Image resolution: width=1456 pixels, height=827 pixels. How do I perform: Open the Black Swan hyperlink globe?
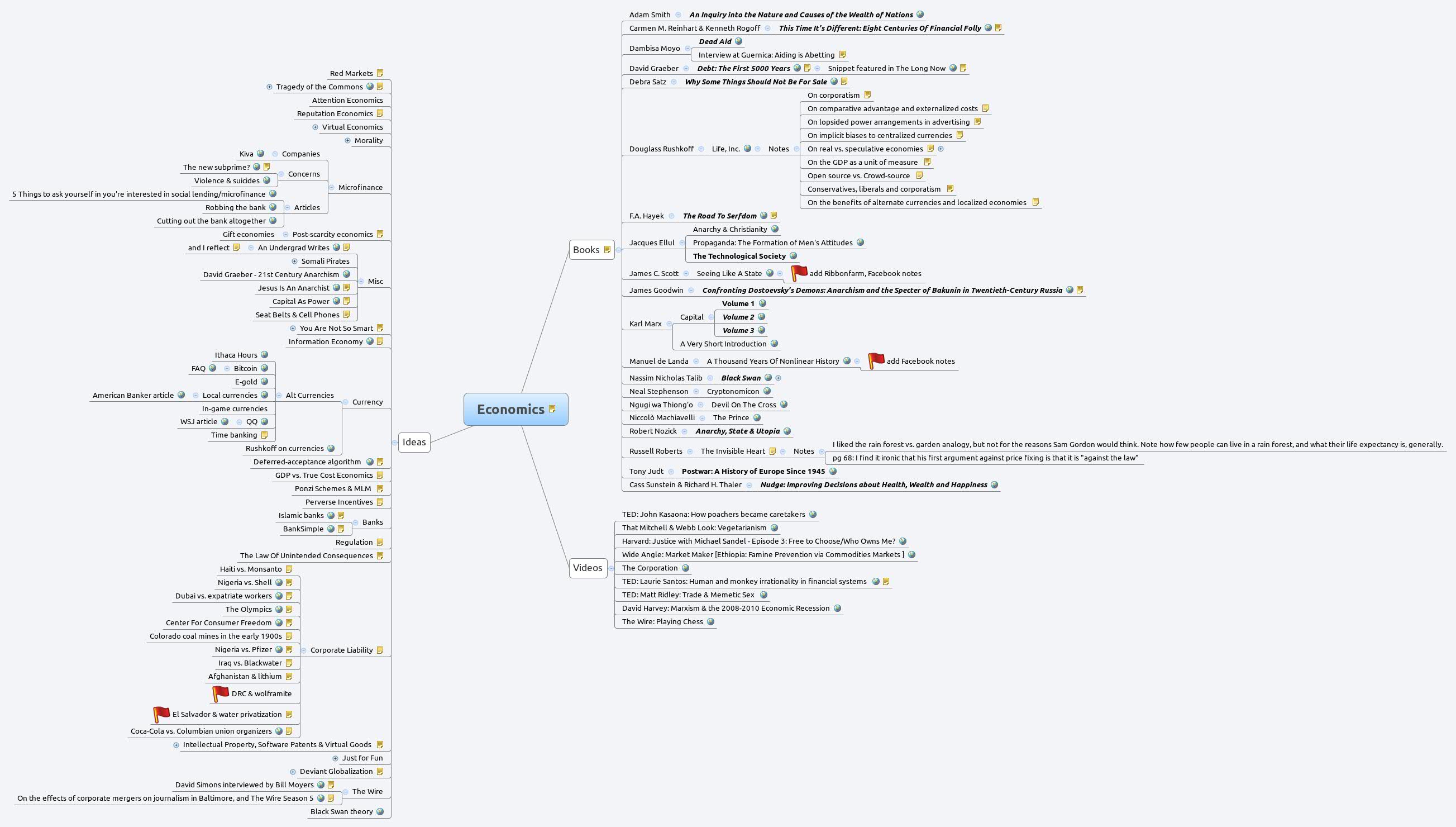click(x=768, y=378)
